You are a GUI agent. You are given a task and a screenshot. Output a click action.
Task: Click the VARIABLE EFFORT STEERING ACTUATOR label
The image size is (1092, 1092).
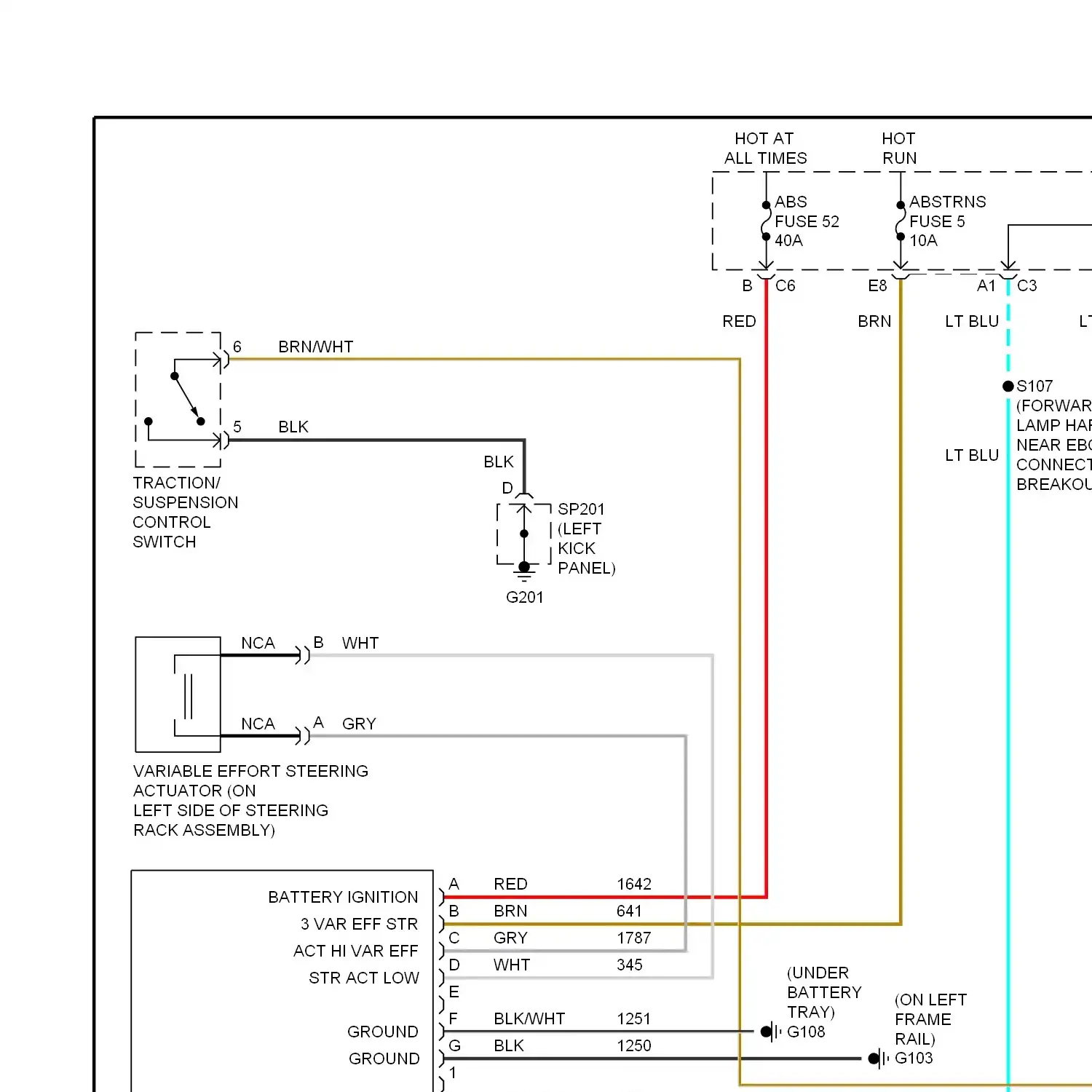tap(250, 801)
